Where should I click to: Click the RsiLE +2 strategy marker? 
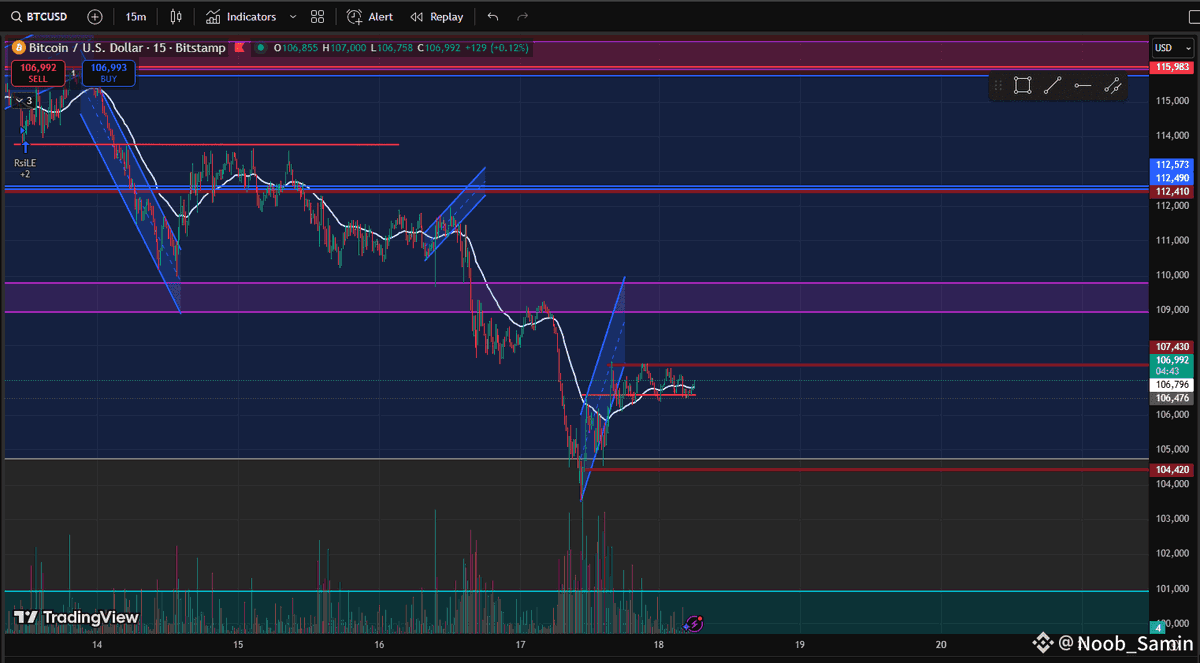[25, 168]
